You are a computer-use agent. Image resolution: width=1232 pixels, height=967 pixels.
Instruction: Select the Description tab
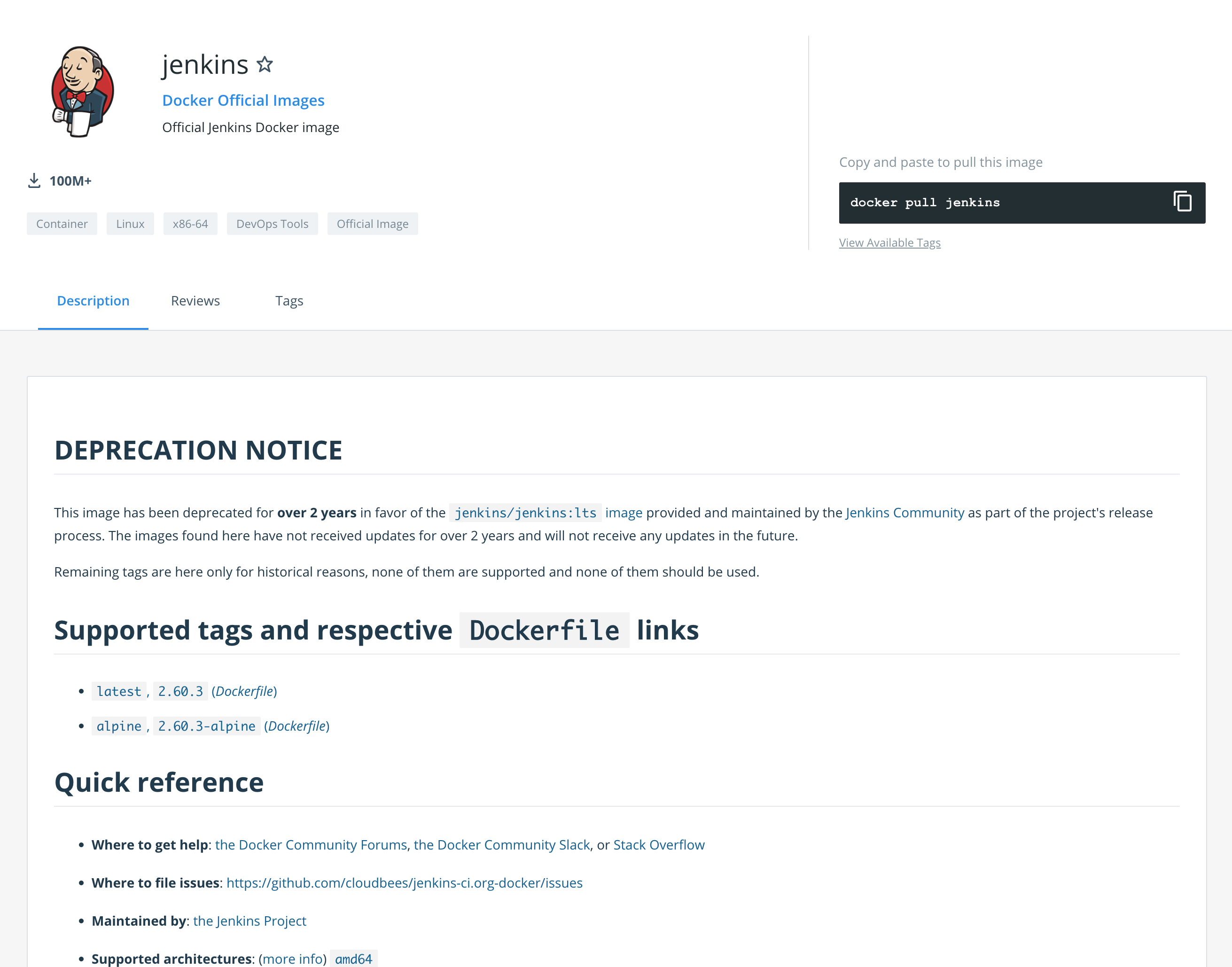pos(93,301)
